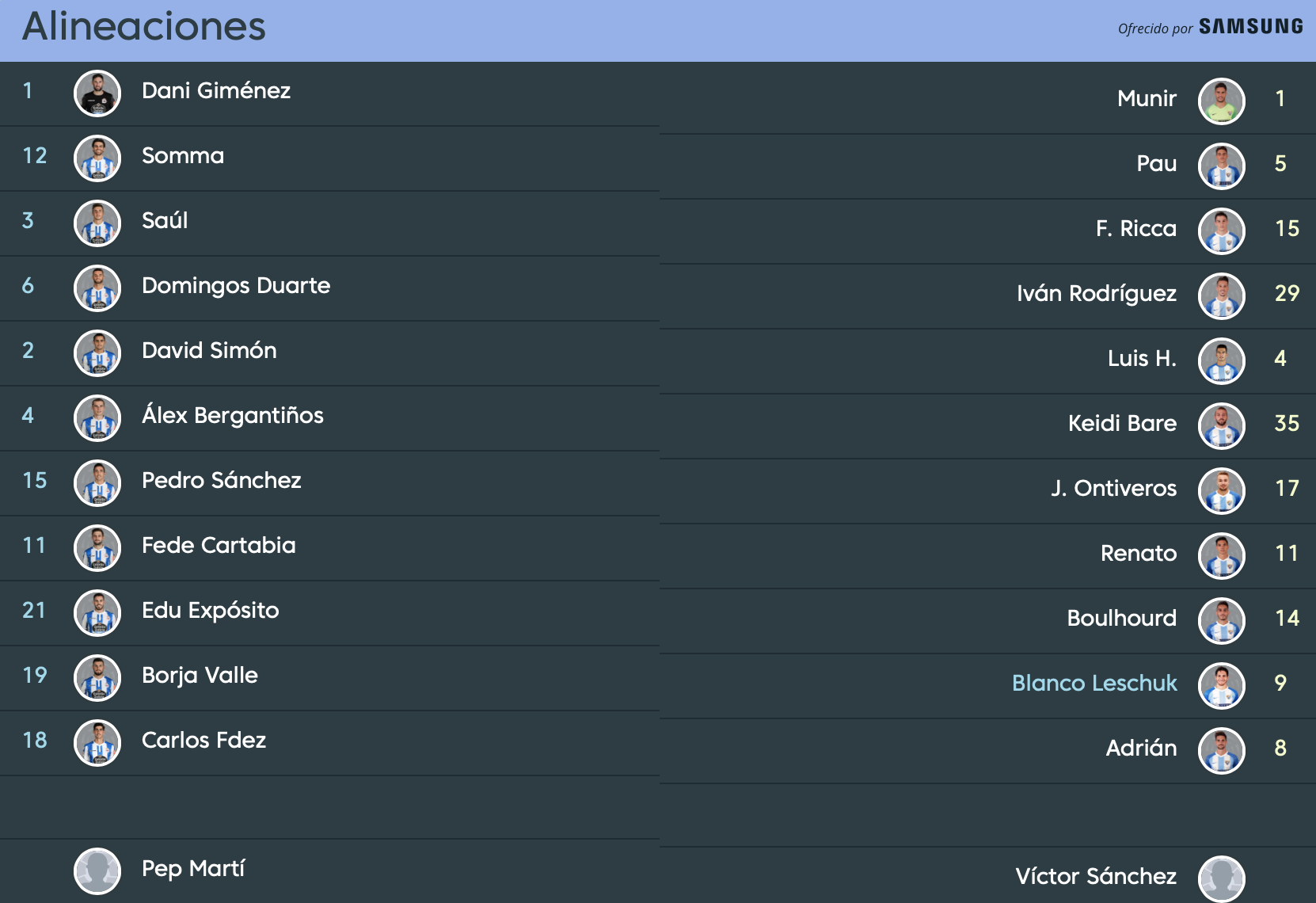Select Somma's player portrait
Image resolution: width=1316 pixels, height=903 pixels.
(97, 158)
